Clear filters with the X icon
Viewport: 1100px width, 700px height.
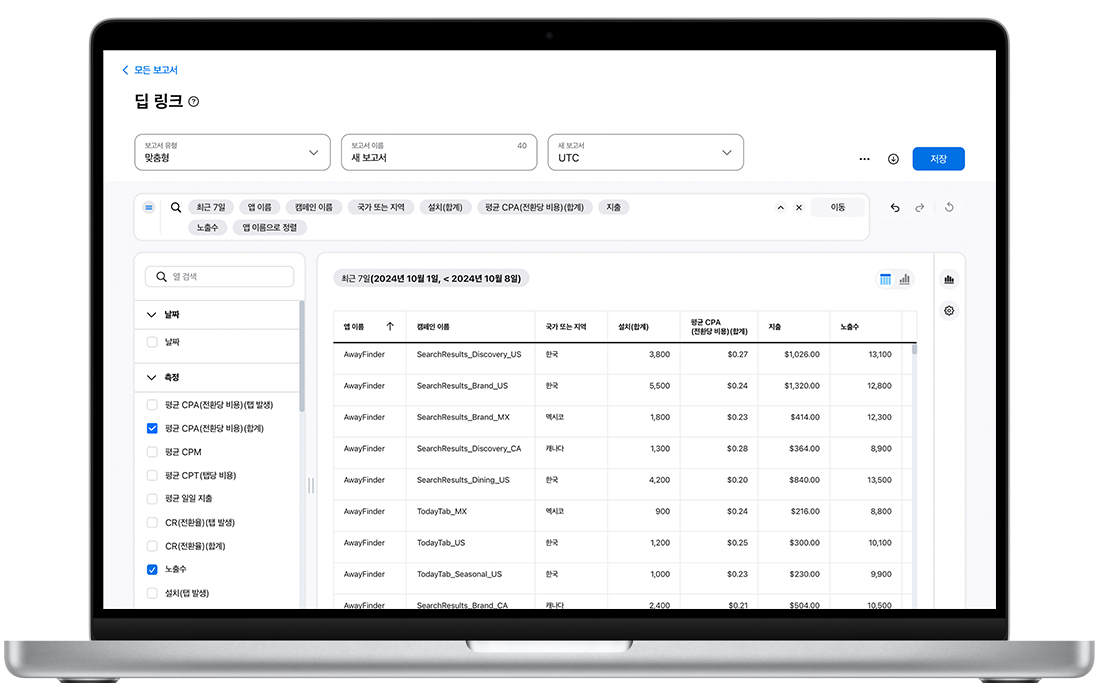click(x=799, y=208)
